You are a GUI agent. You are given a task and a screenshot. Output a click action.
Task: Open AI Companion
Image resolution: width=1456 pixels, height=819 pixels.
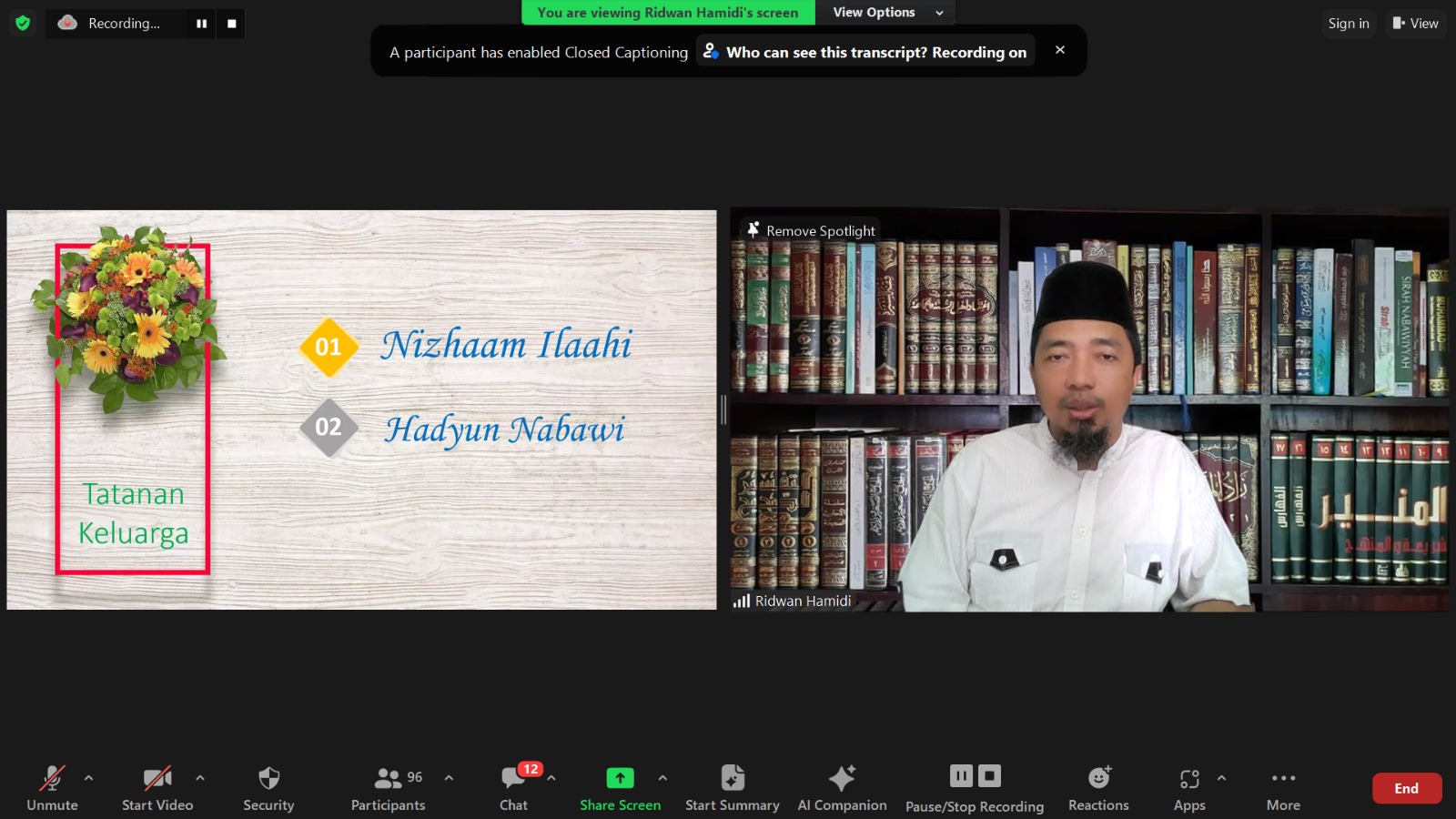842,788
